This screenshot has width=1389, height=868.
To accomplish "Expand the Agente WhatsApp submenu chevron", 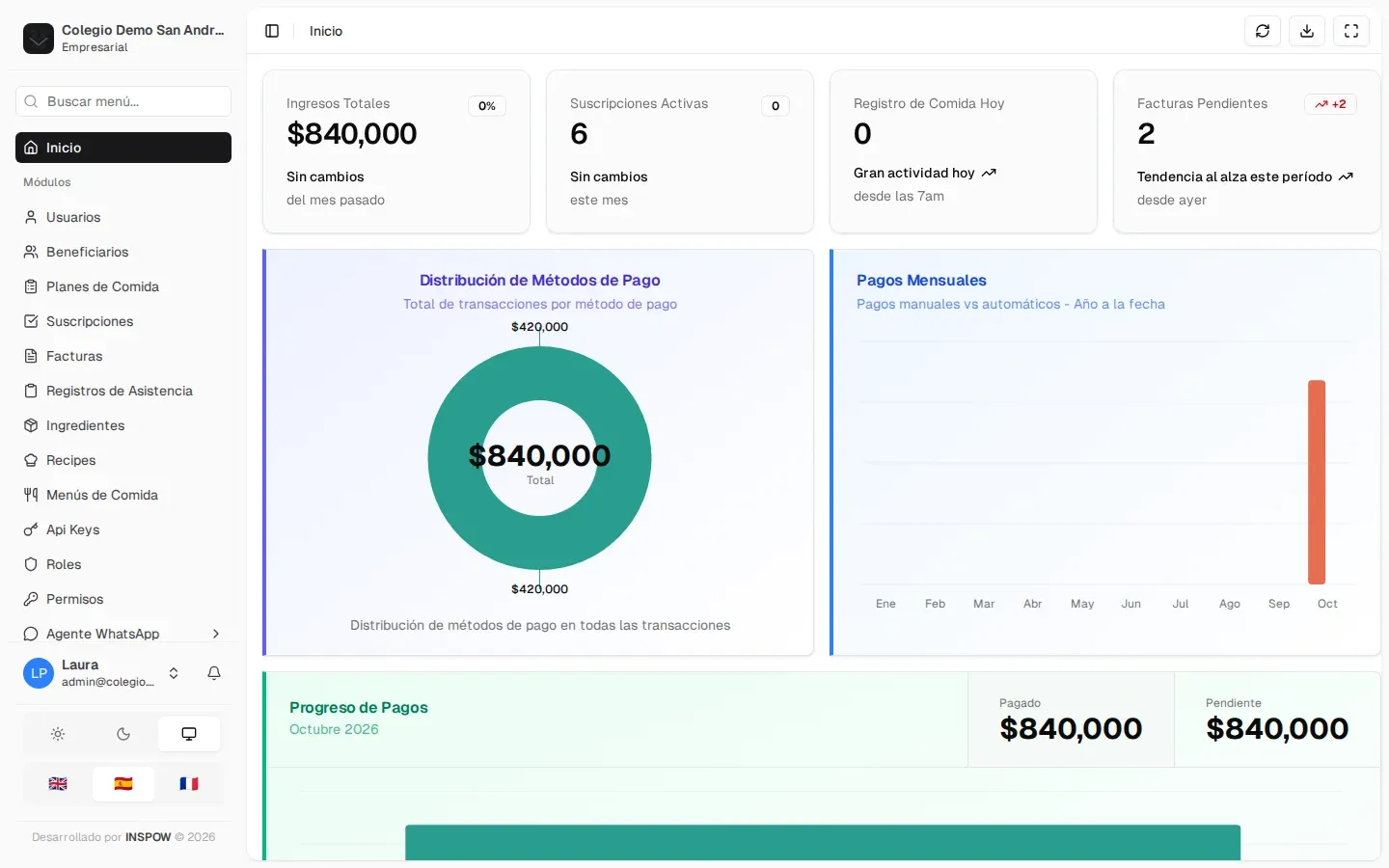I will click(x=216, y=634).
